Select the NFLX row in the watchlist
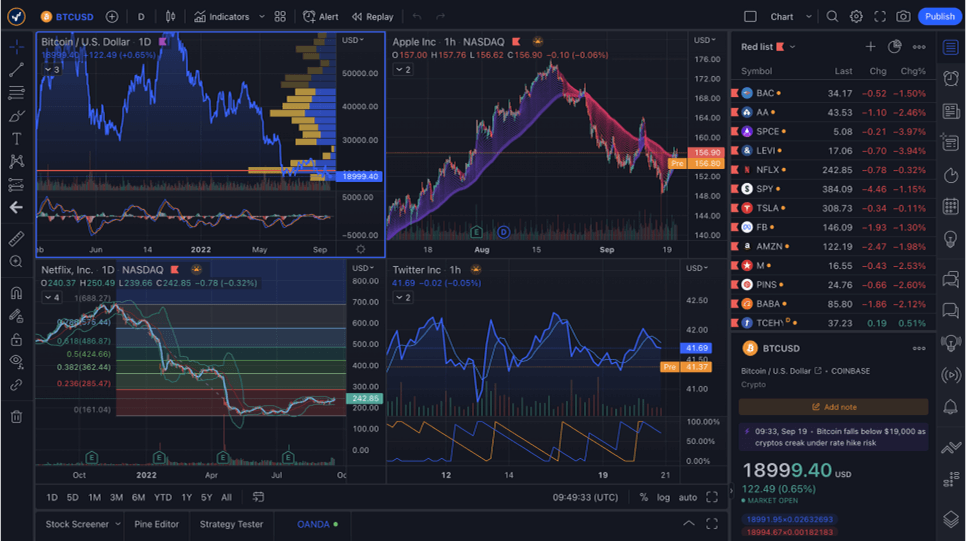The image size is (966, 541). tap(833, 169)
